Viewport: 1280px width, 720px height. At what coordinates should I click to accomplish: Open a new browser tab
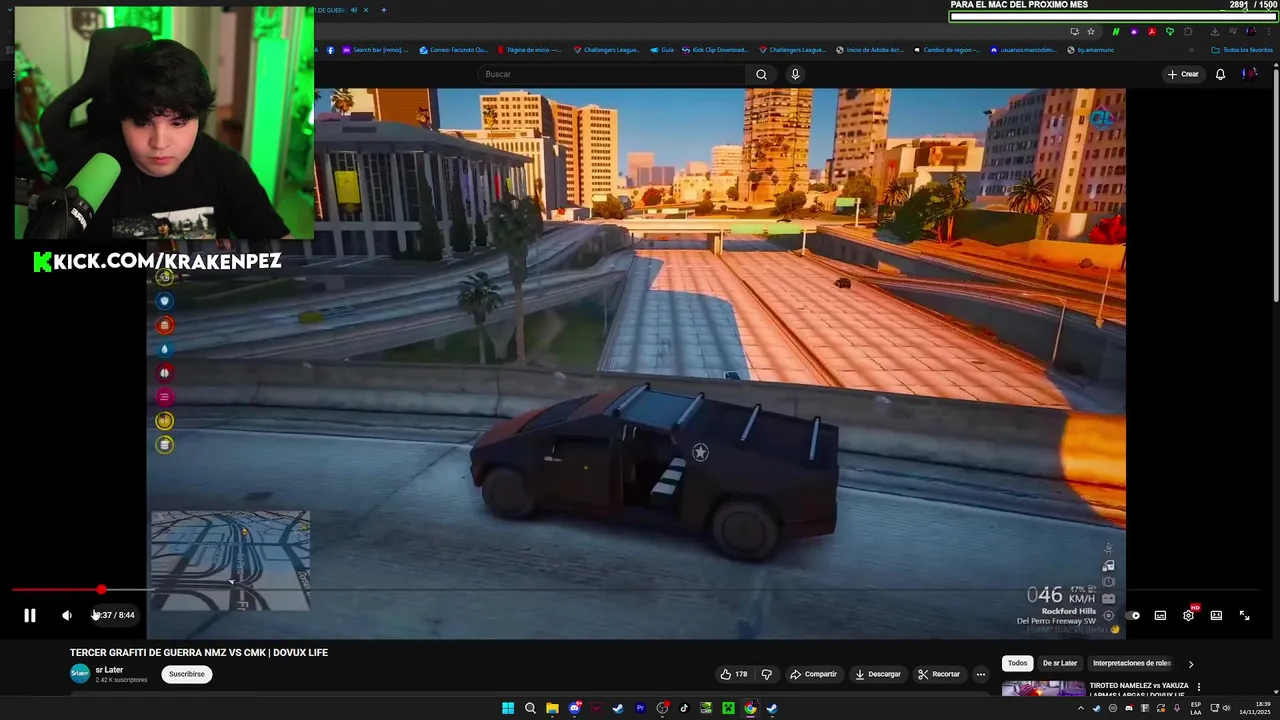(x=383, y=10)
